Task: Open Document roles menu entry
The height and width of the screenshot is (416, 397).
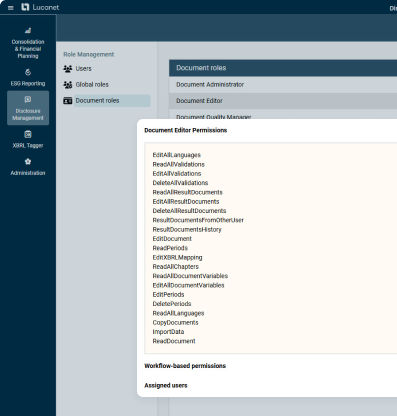Action: (x=97, y=101)
